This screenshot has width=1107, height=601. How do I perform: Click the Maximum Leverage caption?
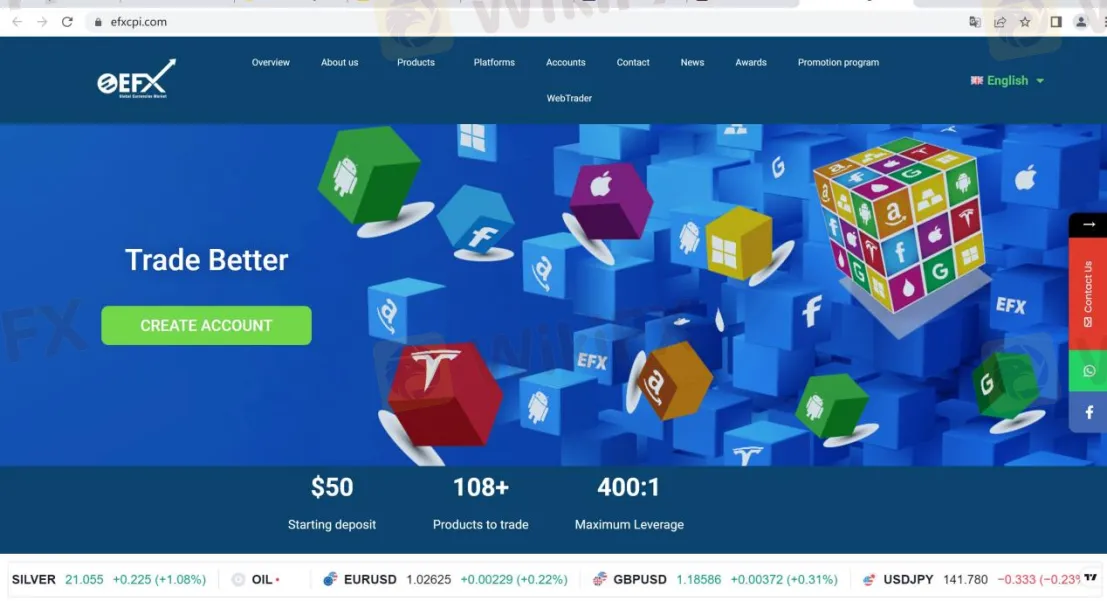click(x=629, y=525)
